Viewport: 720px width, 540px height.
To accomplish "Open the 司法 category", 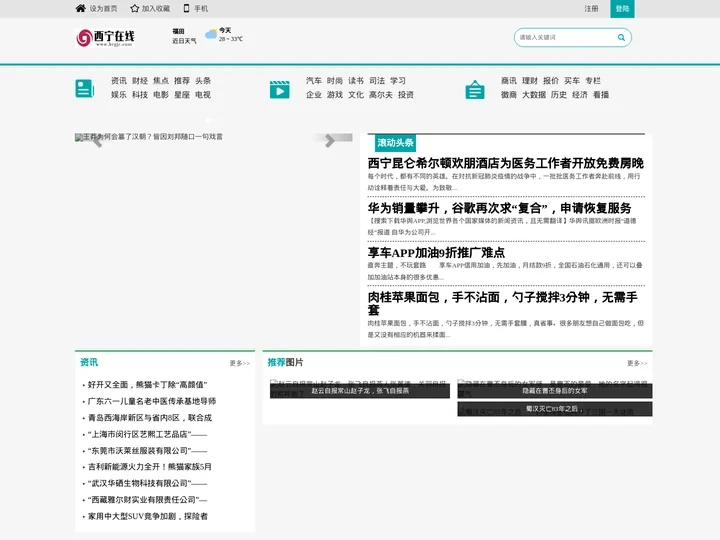I will tap(377, 81).
